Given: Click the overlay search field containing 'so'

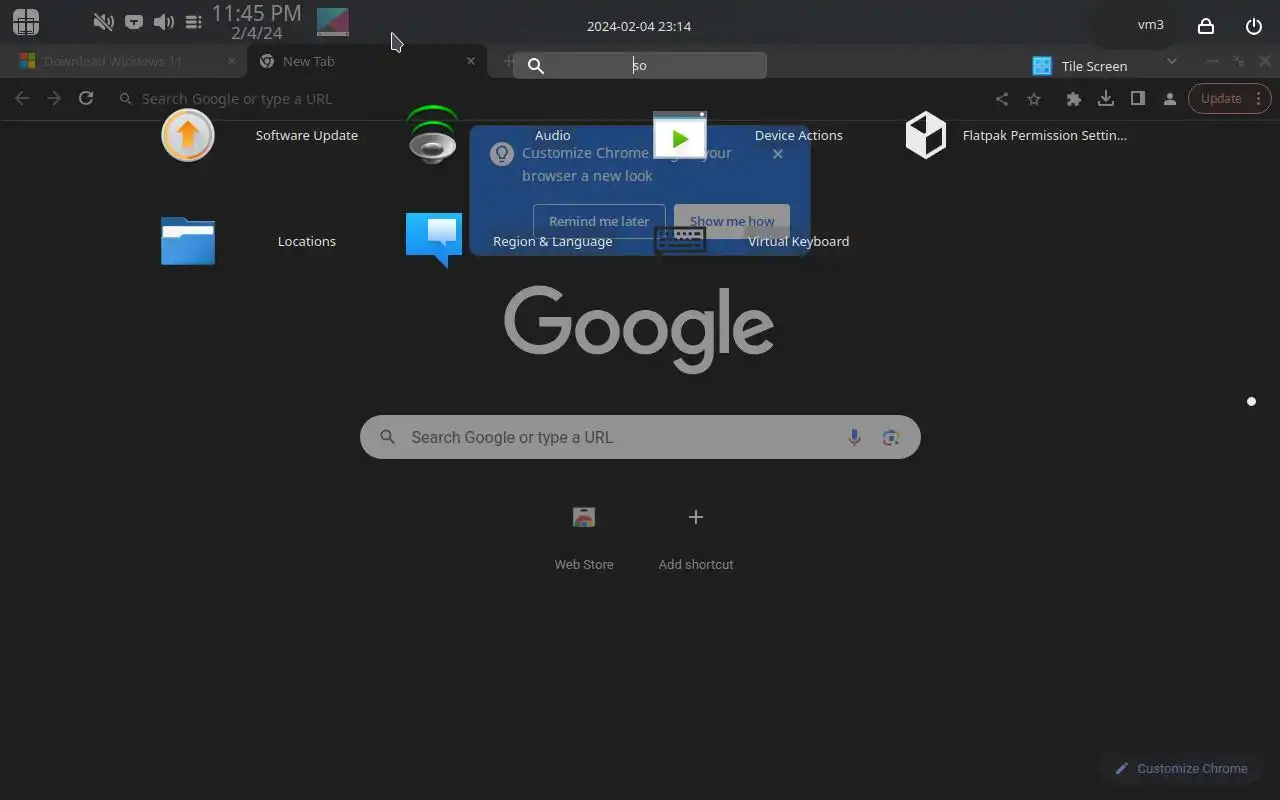Looking at the screenshot, I should pos(640,65).
